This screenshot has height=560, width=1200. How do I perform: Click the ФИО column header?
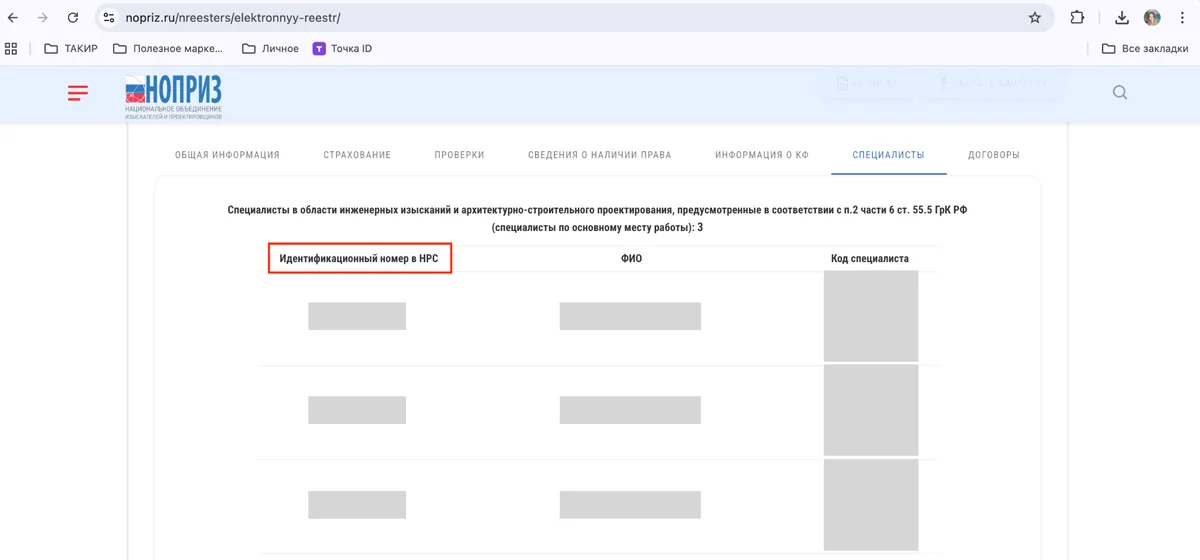pos(630,258)
